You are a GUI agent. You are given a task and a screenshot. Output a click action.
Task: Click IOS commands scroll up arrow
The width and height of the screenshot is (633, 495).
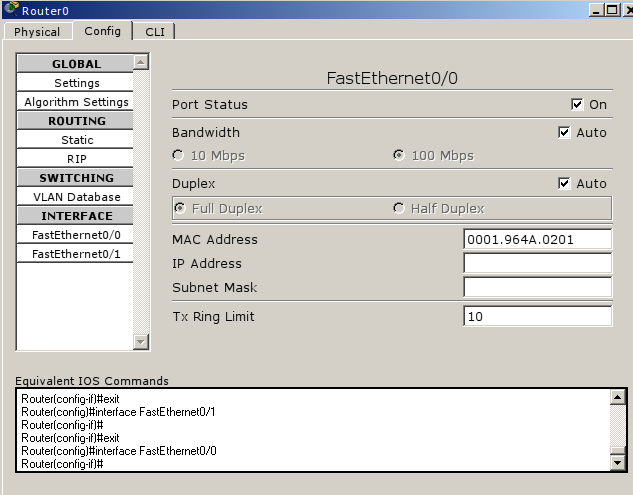tap(618, 397)
